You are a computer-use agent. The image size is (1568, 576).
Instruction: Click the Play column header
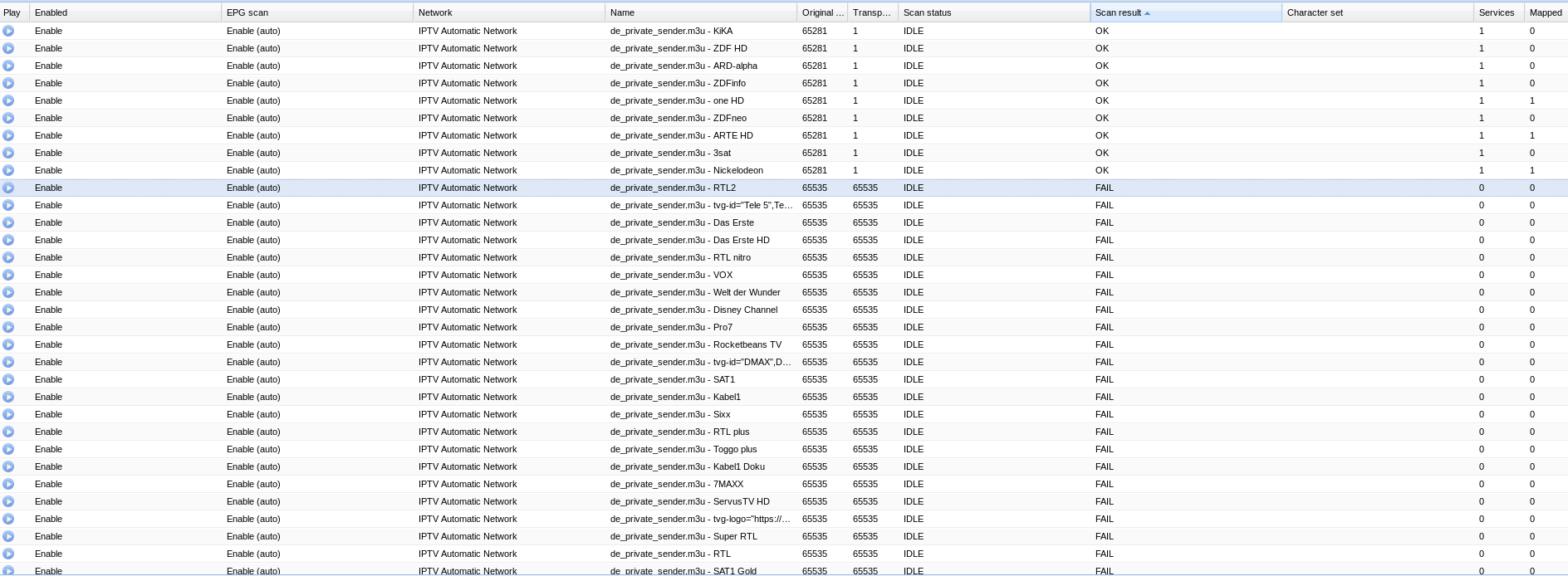point(14,12)
